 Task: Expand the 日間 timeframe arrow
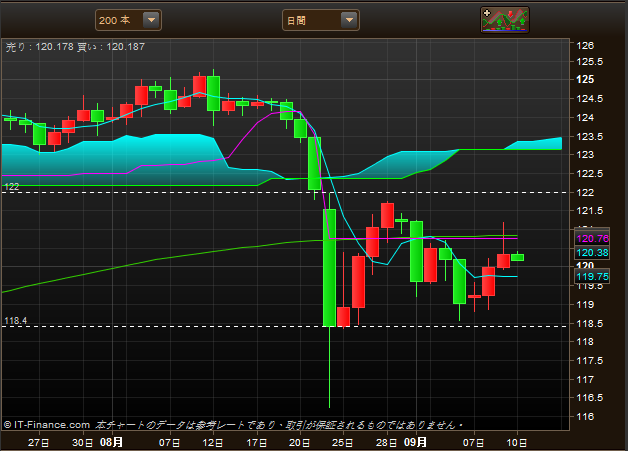(349, 20)
